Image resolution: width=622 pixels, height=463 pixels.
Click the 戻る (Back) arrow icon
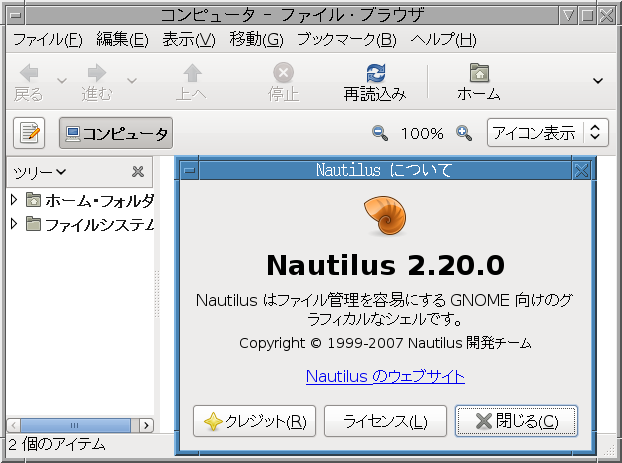tap(29, 73)
